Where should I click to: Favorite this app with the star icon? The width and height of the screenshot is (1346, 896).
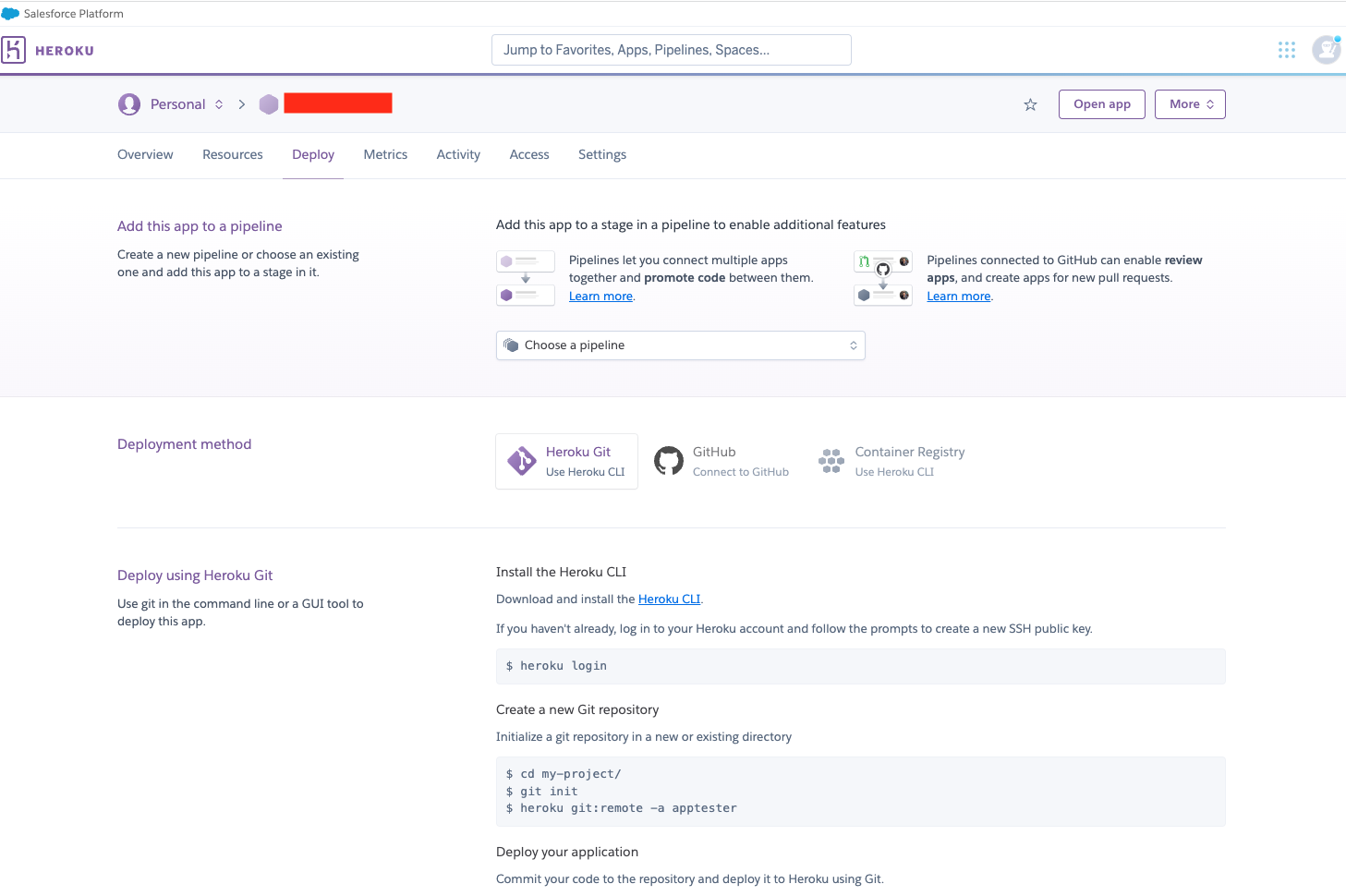[1030, 105]
